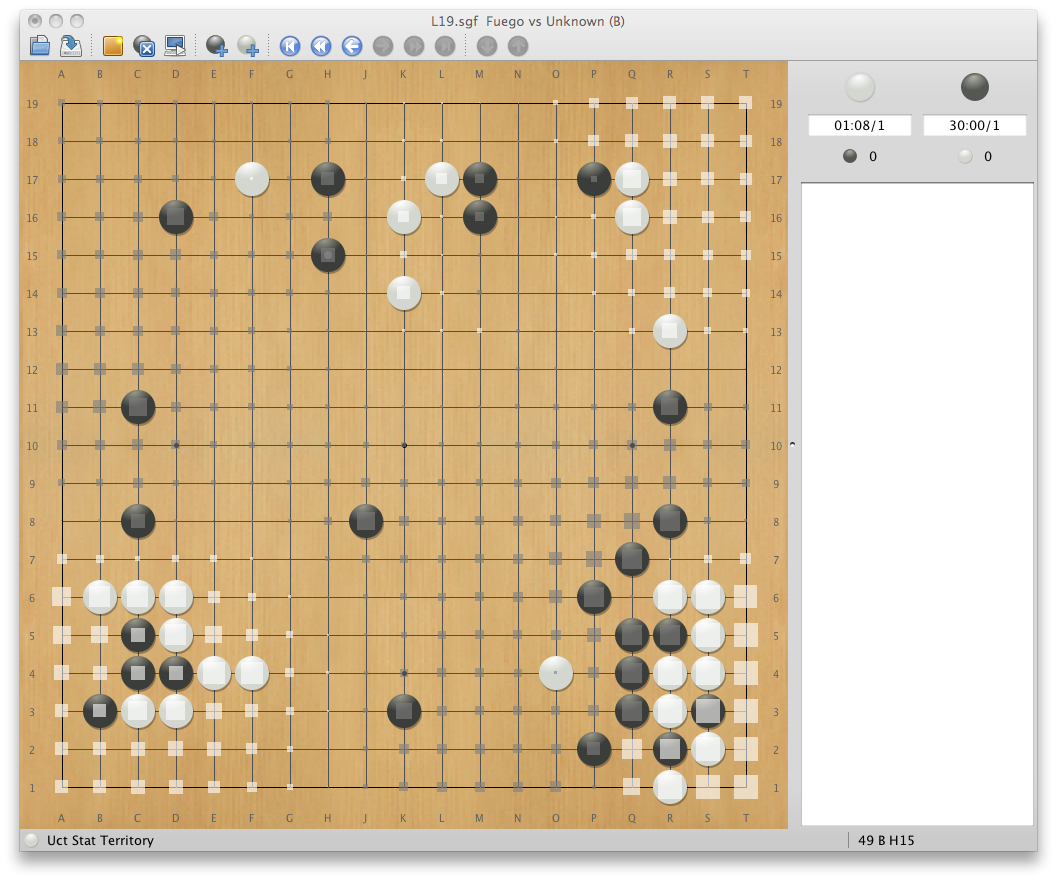Image resolution: width=1057 pixels, height=881 pixels.
Task: Start a new game with the board icon
Action: click(x=113, y=45)
